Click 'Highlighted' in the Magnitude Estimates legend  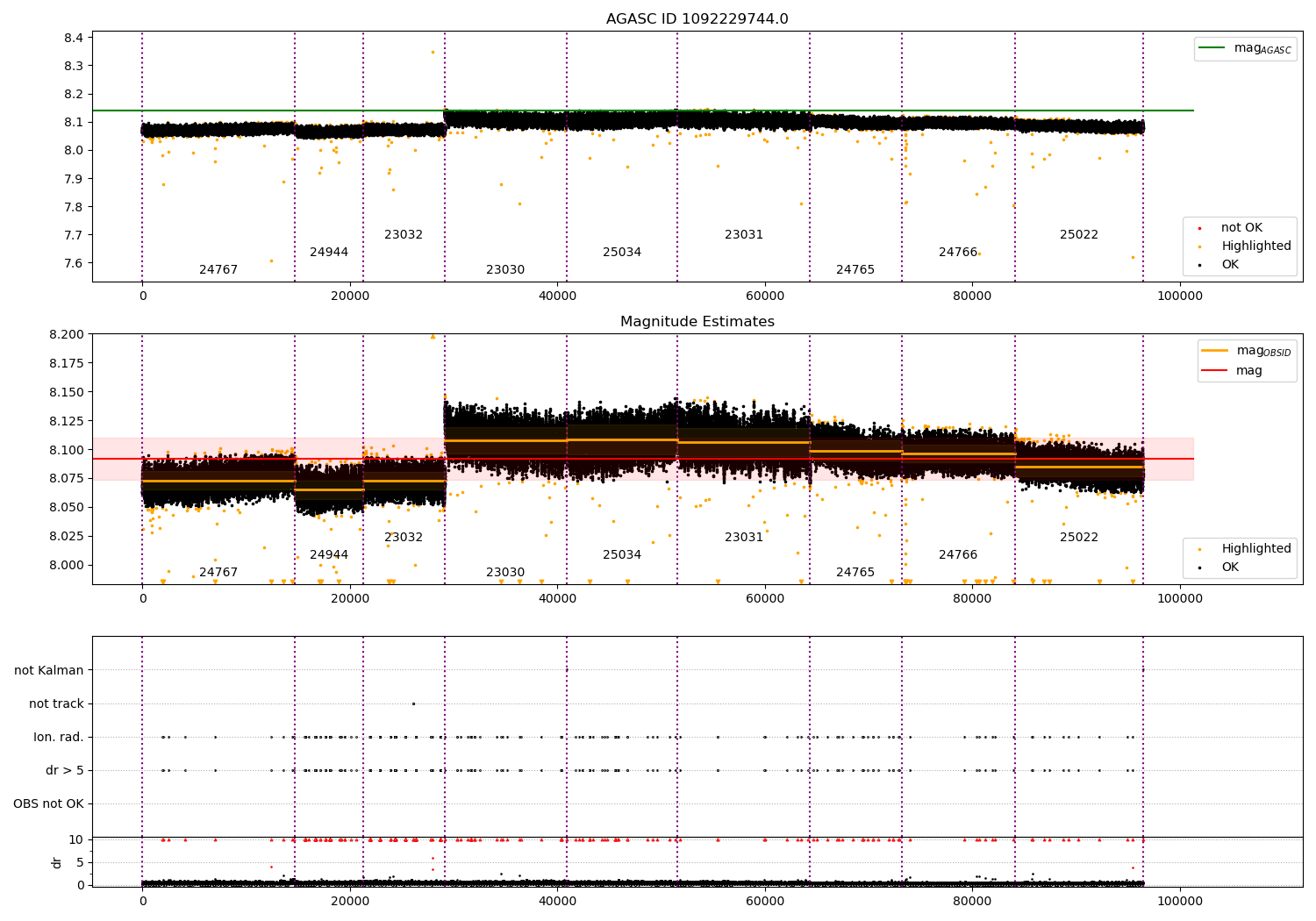click(1245, 549)
